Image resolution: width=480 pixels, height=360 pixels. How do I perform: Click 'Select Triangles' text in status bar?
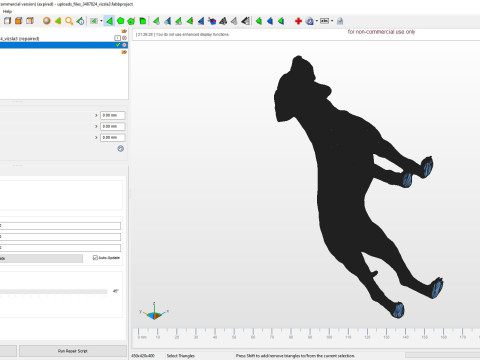tap(180, 356)
